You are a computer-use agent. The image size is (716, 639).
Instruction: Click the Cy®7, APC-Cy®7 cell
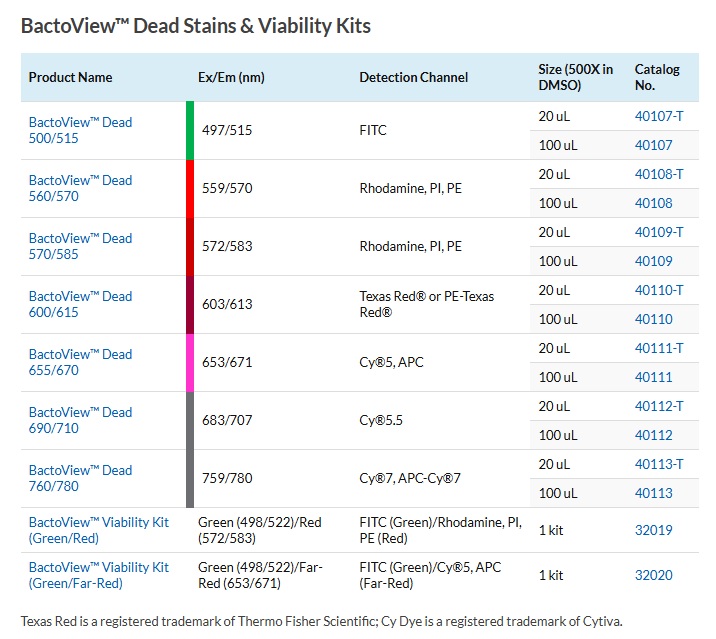tap(410, 479)
